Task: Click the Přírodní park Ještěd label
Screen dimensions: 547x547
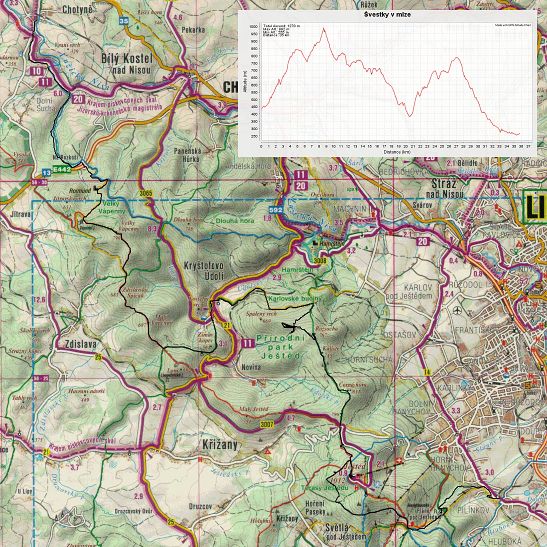Action: [x=280, y=347]
